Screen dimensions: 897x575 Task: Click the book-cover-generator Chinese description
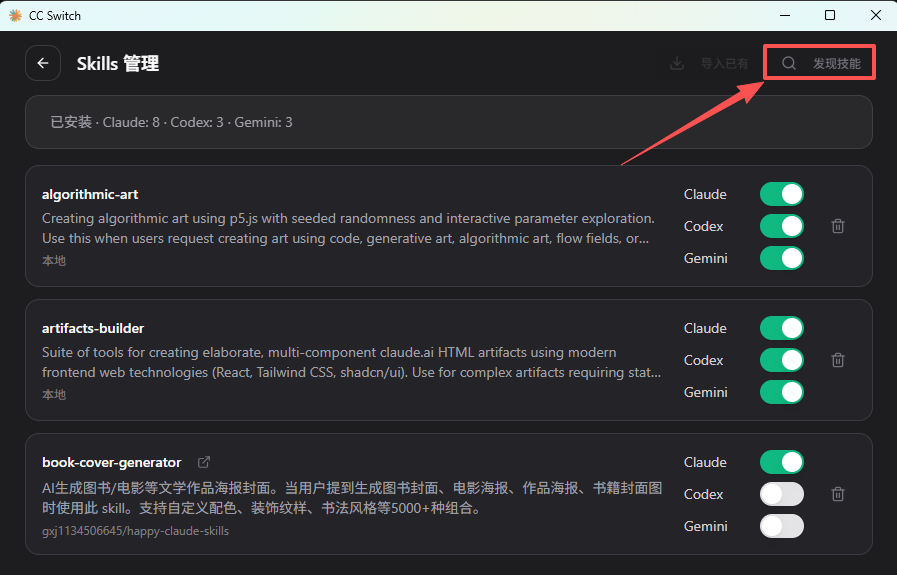click(352, 498)
